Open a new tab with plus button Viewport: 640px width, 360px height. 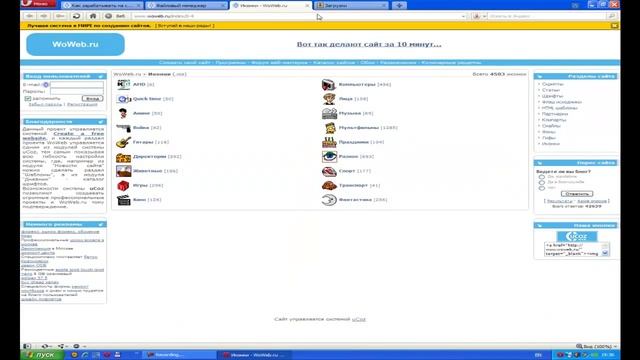[399, 5]
